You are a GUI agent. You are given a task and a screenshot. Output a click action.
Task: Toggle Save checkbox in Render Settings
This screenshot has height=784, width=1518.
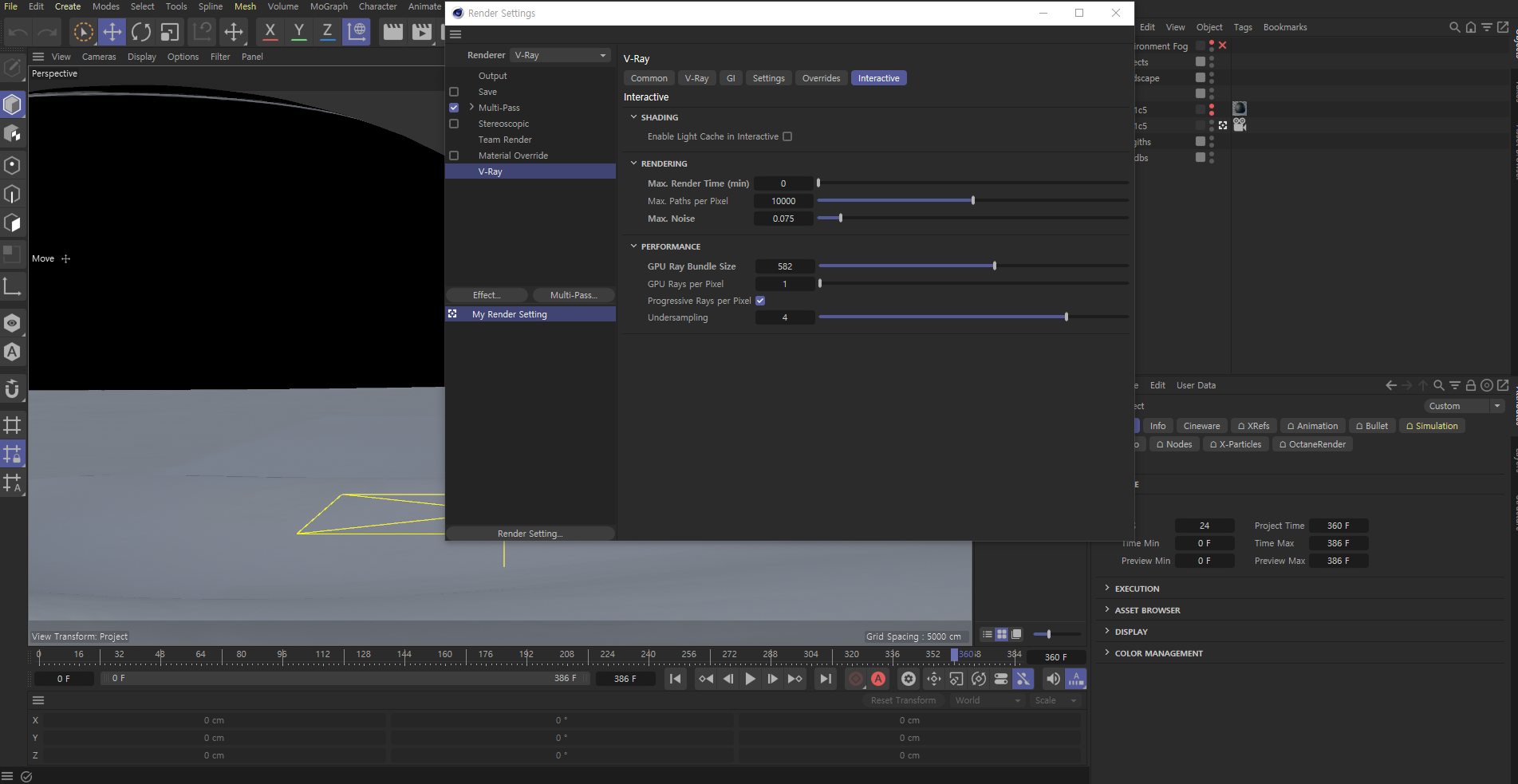454,92
